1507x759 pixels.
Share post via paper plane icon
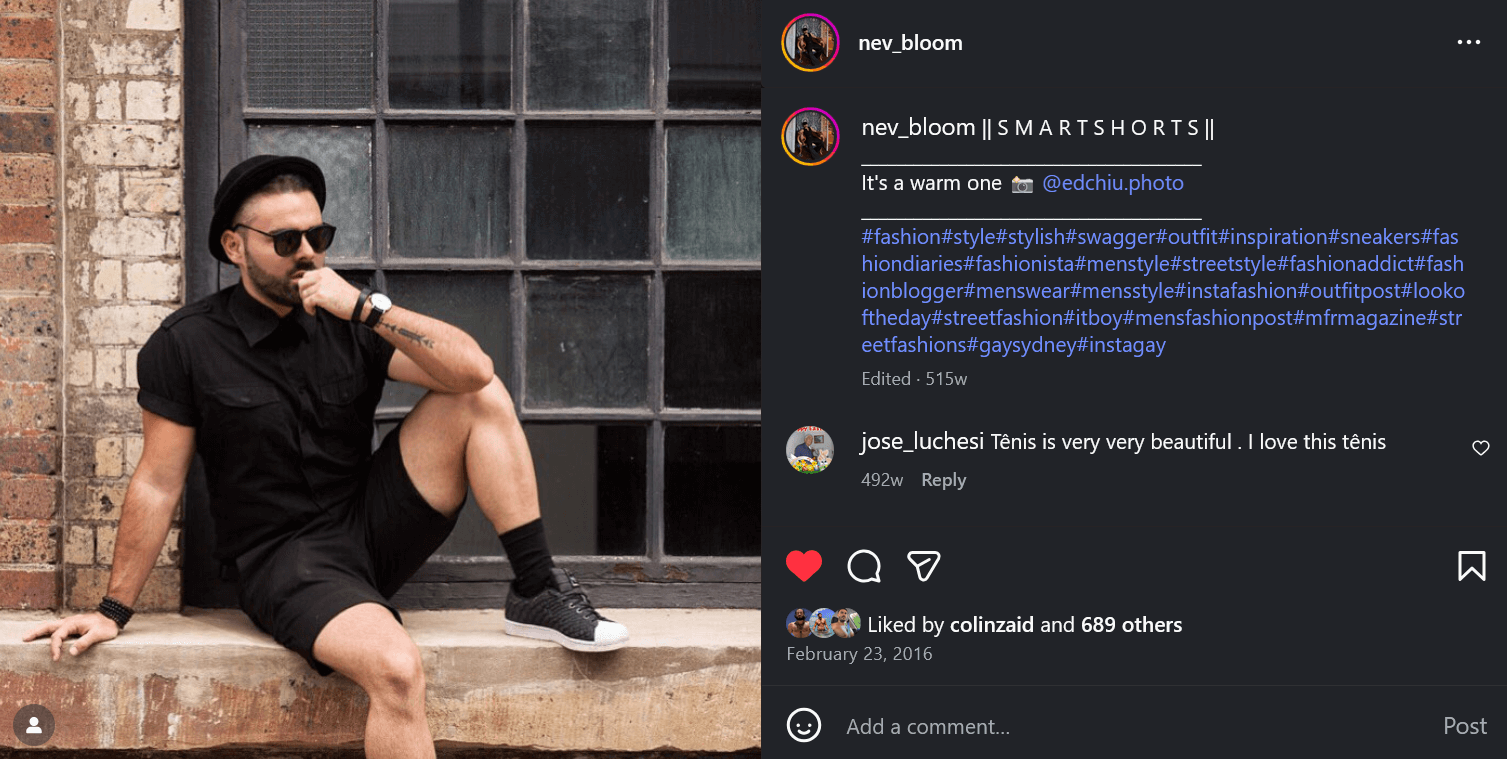(923, 566)
